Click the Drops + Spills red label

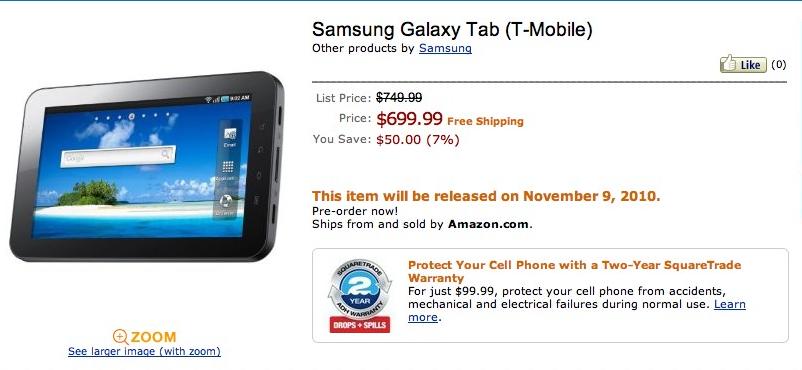pos(360,324)
